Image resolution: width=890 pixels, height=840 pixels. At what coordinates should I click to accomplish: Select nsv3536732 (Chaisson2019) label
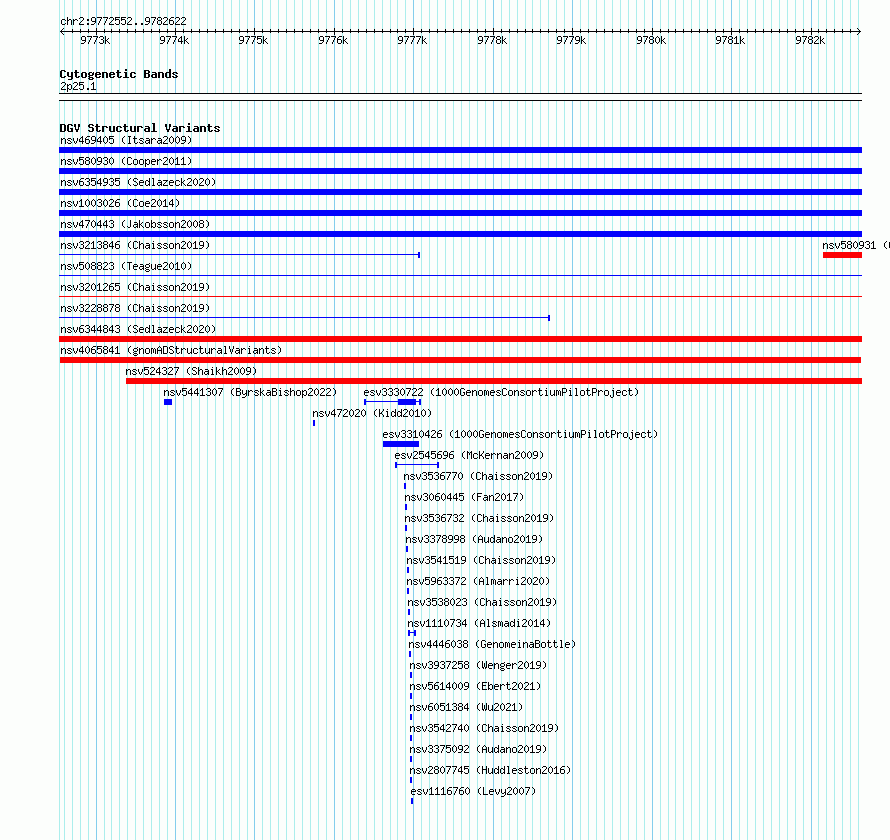(x=479, y=518)
